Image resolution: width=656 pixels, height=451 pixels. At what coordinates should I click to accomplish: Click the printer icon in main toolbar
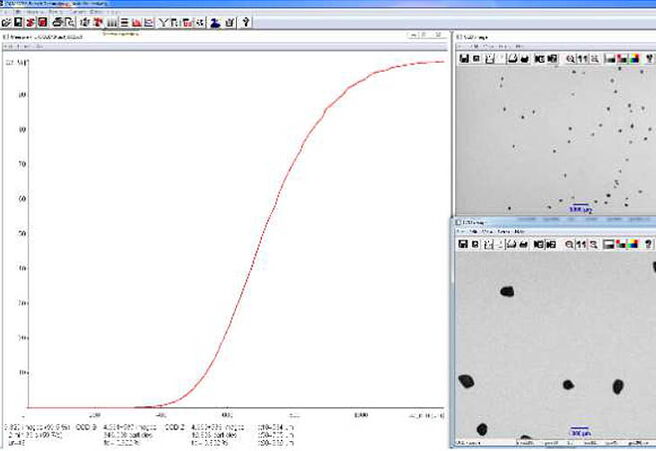[58, 22]
